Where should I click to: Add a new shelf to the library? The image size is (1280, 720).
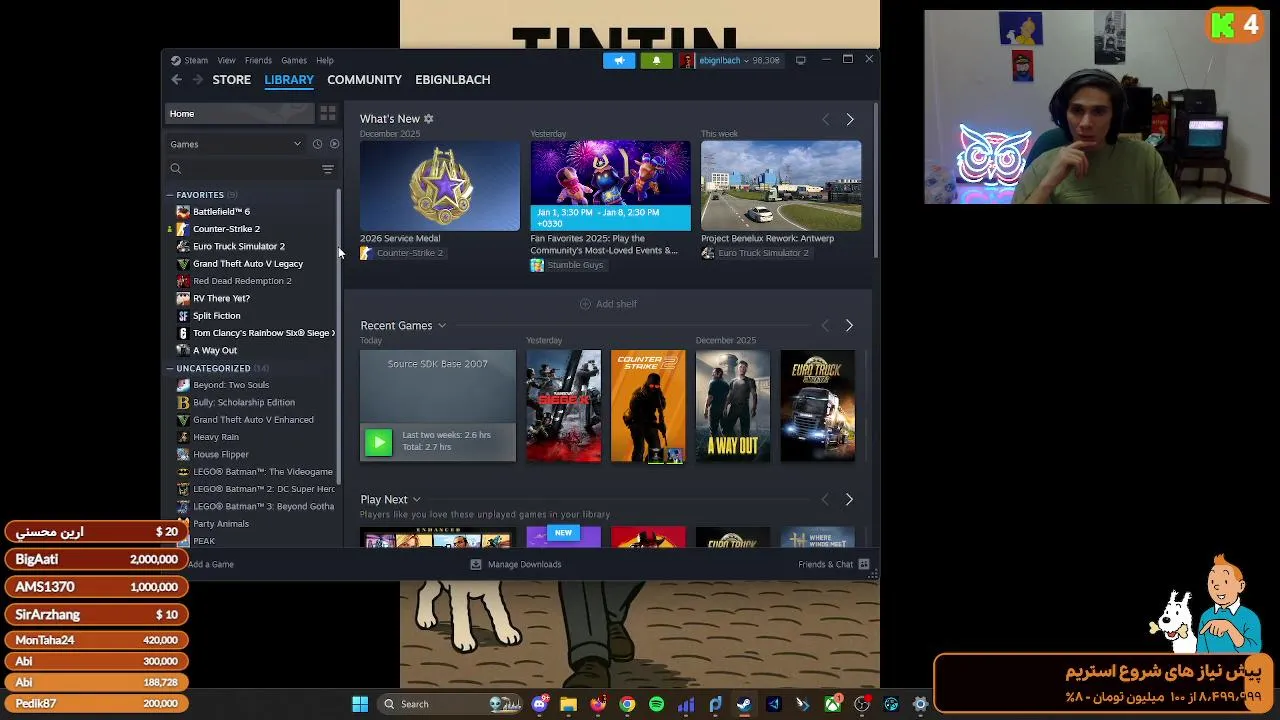[608, 304]
